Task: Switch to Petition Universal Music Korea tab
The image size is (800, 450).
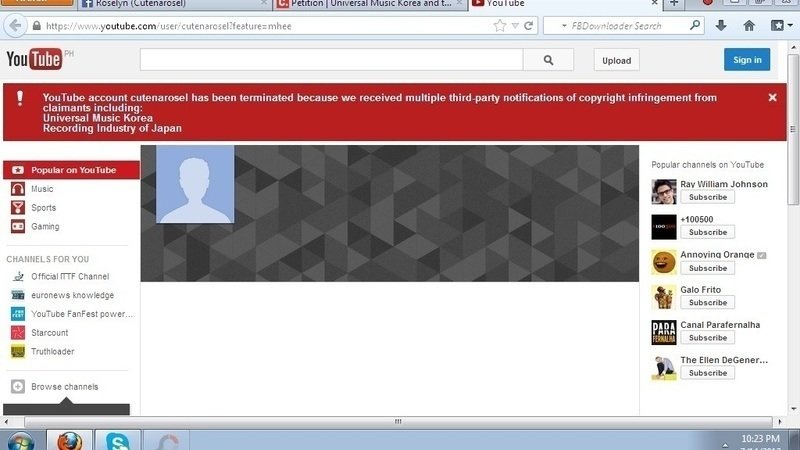Action: [x=370, y=4]
